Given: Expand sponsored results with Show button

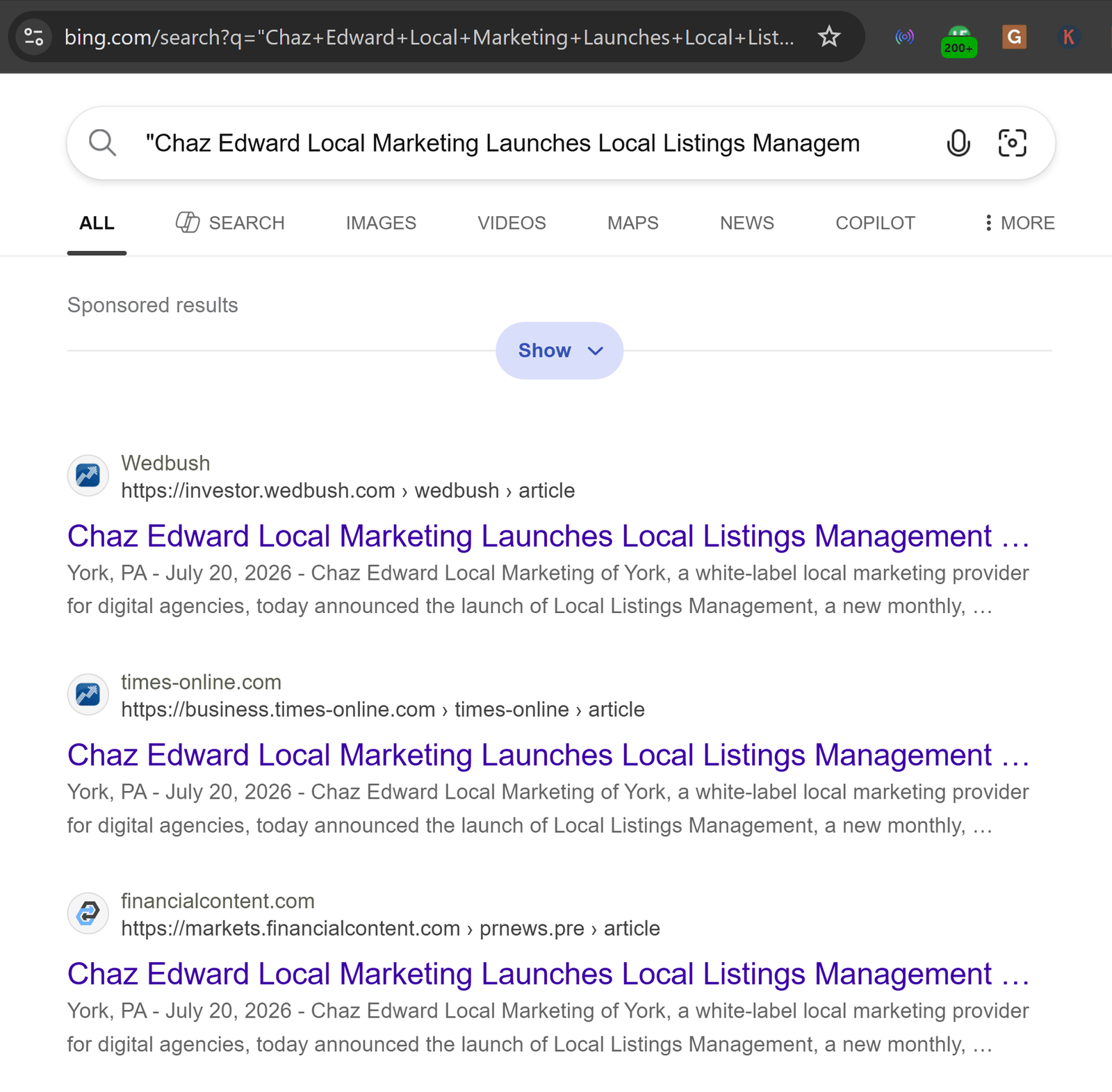Looking at the screenshot, I should [559, 350].
